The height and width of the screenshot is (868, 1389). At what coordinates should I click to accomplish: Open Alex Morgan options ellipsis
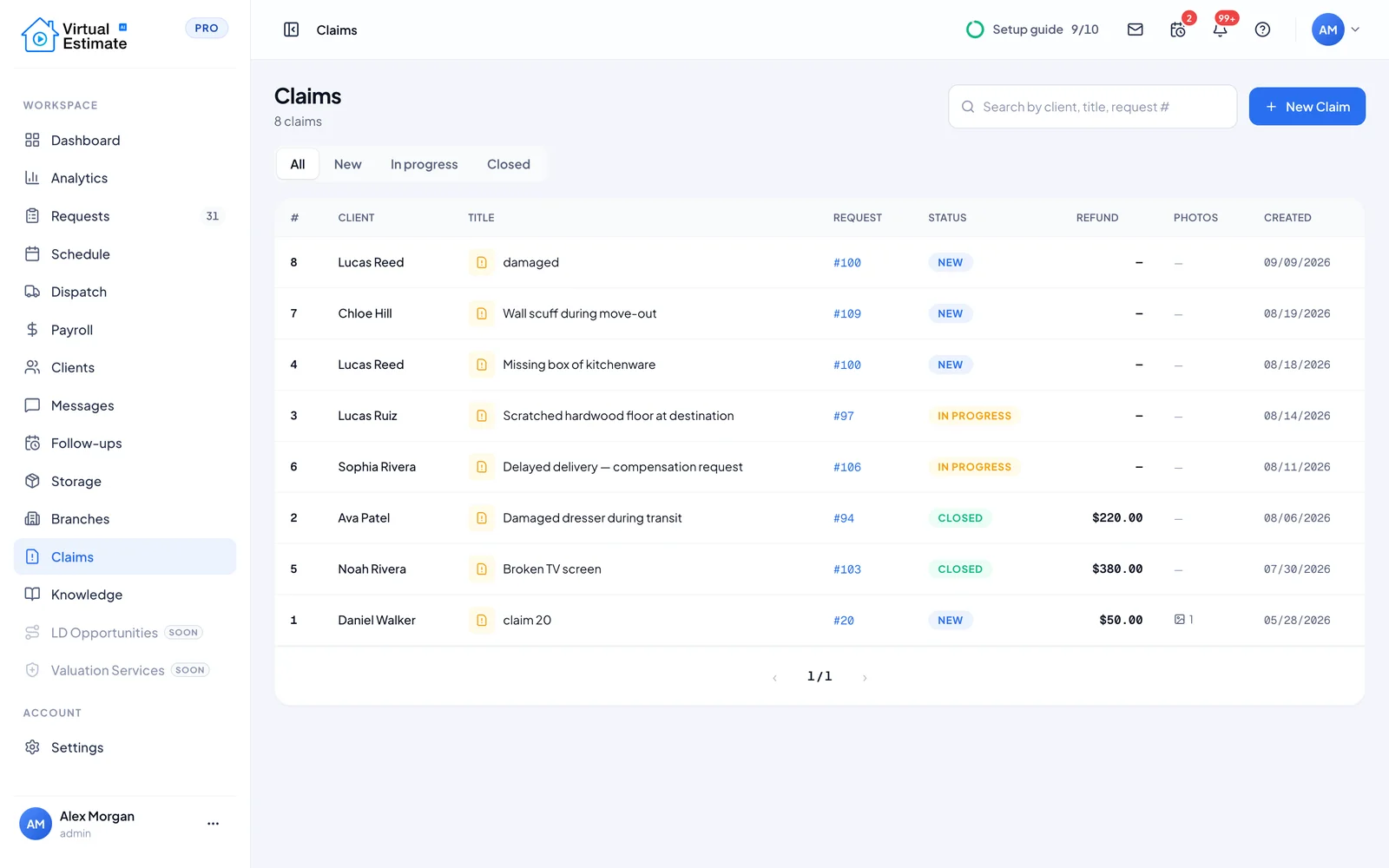click(x=213, y=824)
